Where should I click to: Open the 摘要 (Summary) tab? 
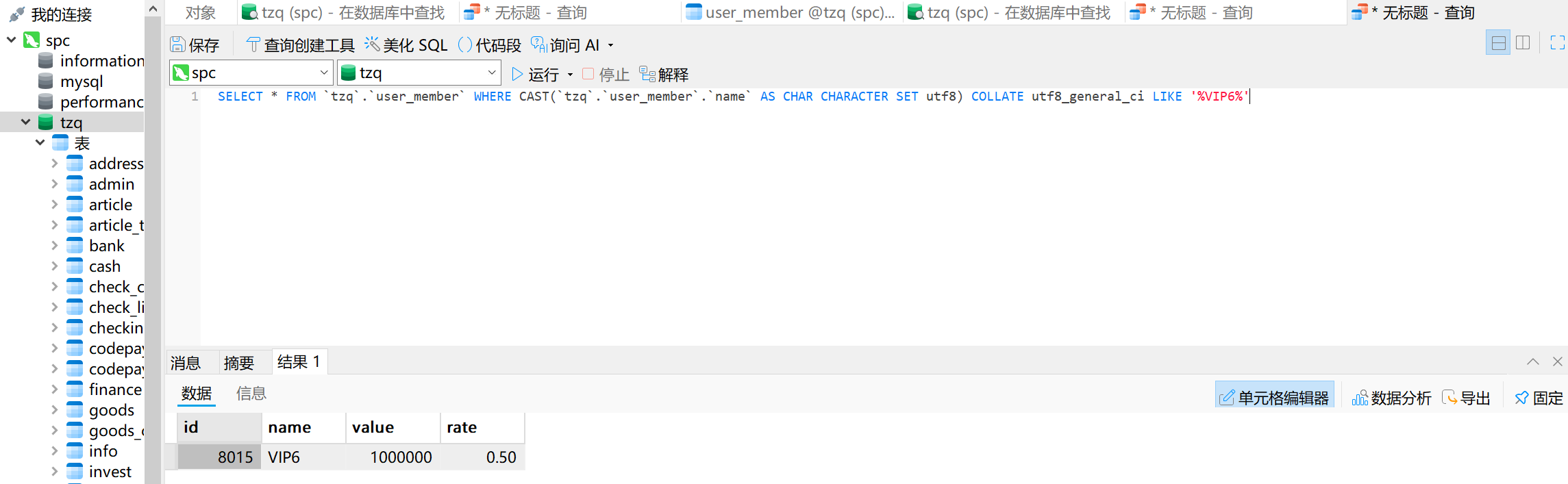pyautogui.click(x=239, y=363)
